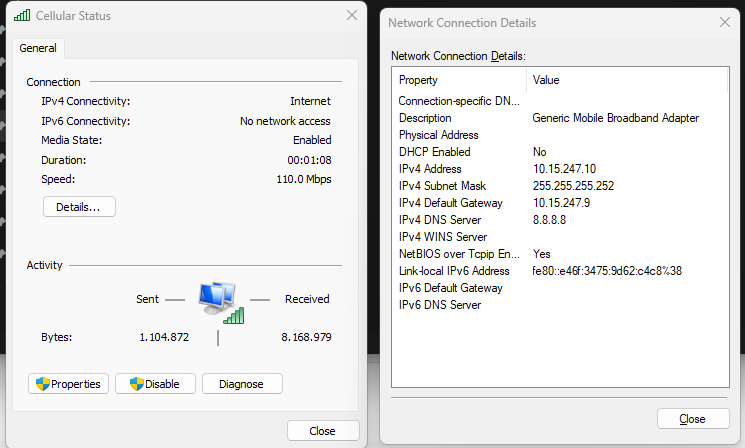Close the Network Connection Details via Close button
745x448 pixels.
[692, 419]
